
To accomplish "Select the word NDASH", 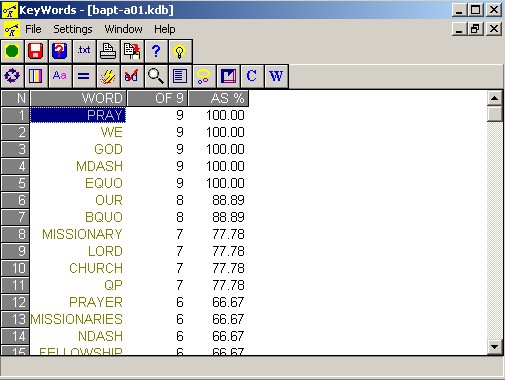I will pyautogui.click(x=100, y=336).
